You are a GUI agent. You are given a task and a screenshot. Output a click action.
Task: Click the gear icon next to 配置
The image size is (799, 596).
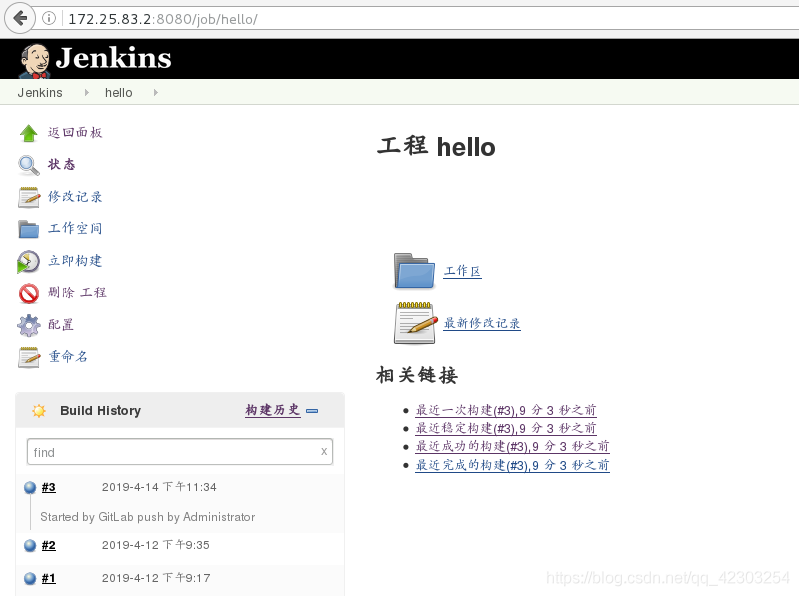click(x=29, y=325)
